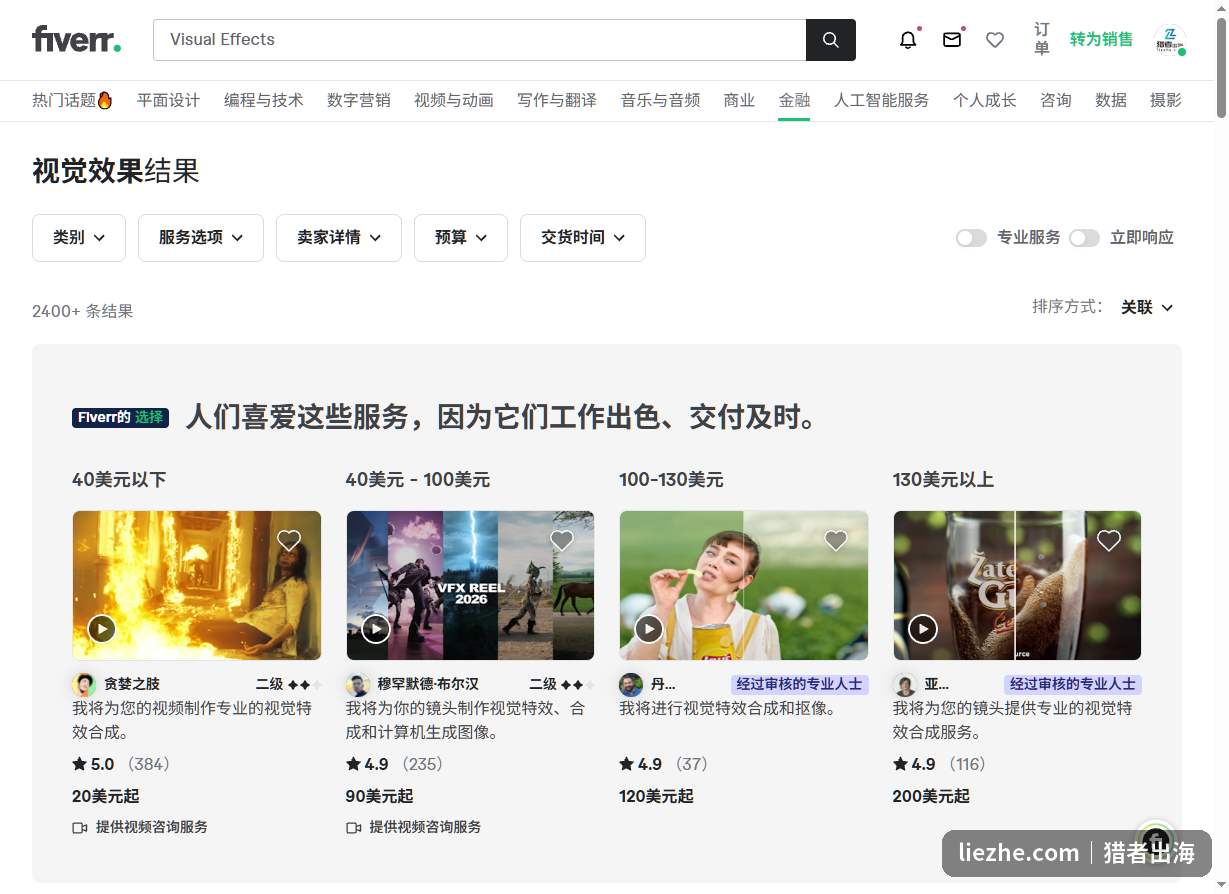Click the 200美元起 price
The width and height of the screenshot is (1229, 894).
pos(931,796)
